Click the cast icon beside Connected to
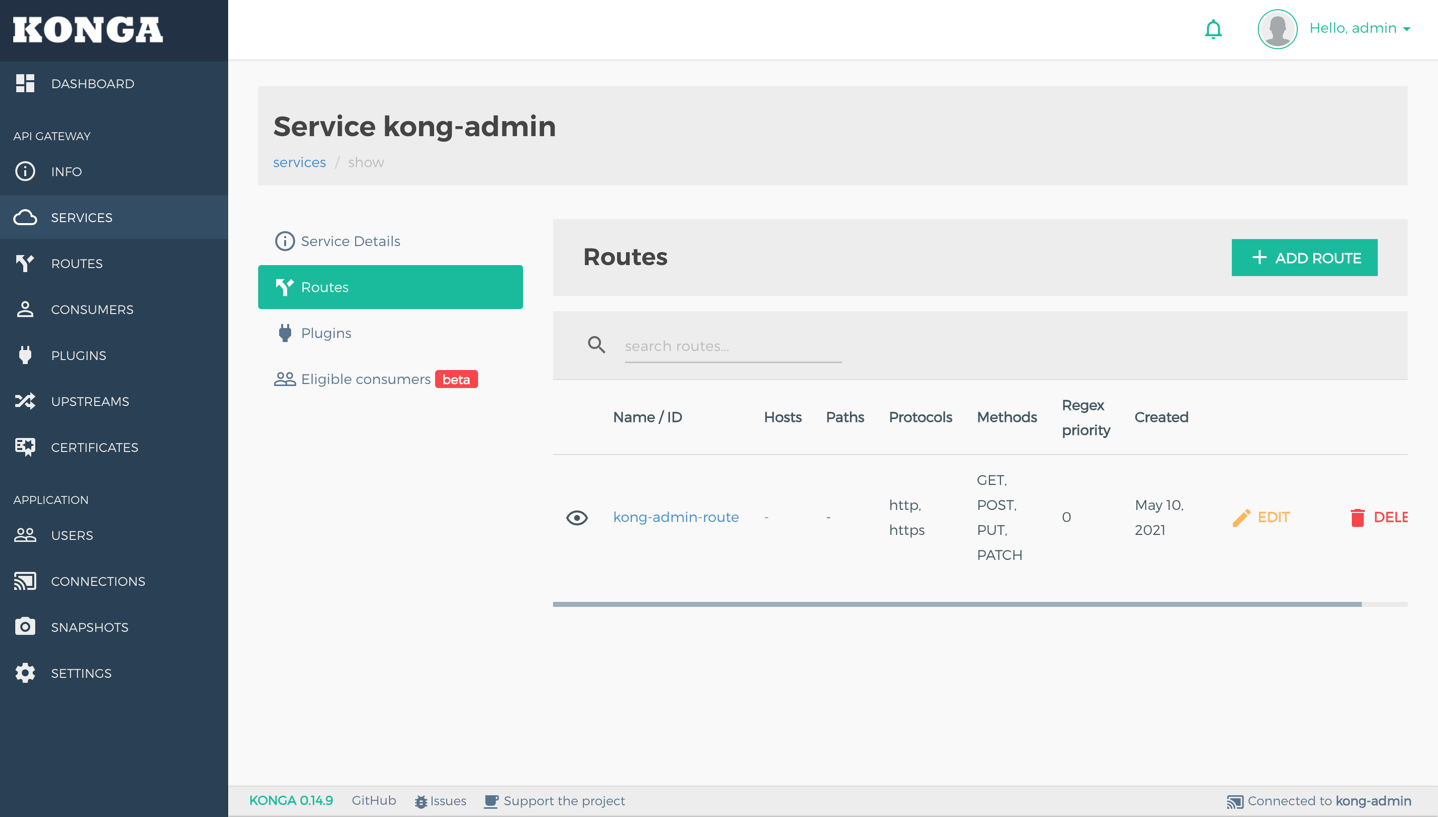Screen dimensions: 1438x817 coord(1235,802)
